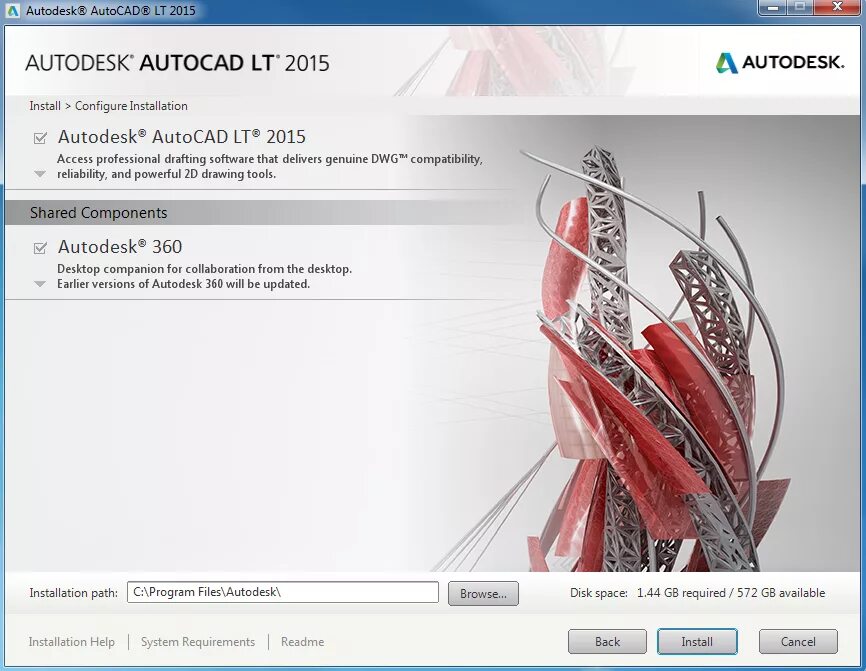
Task: Go Back to the previous step
Action: [607, 642]
